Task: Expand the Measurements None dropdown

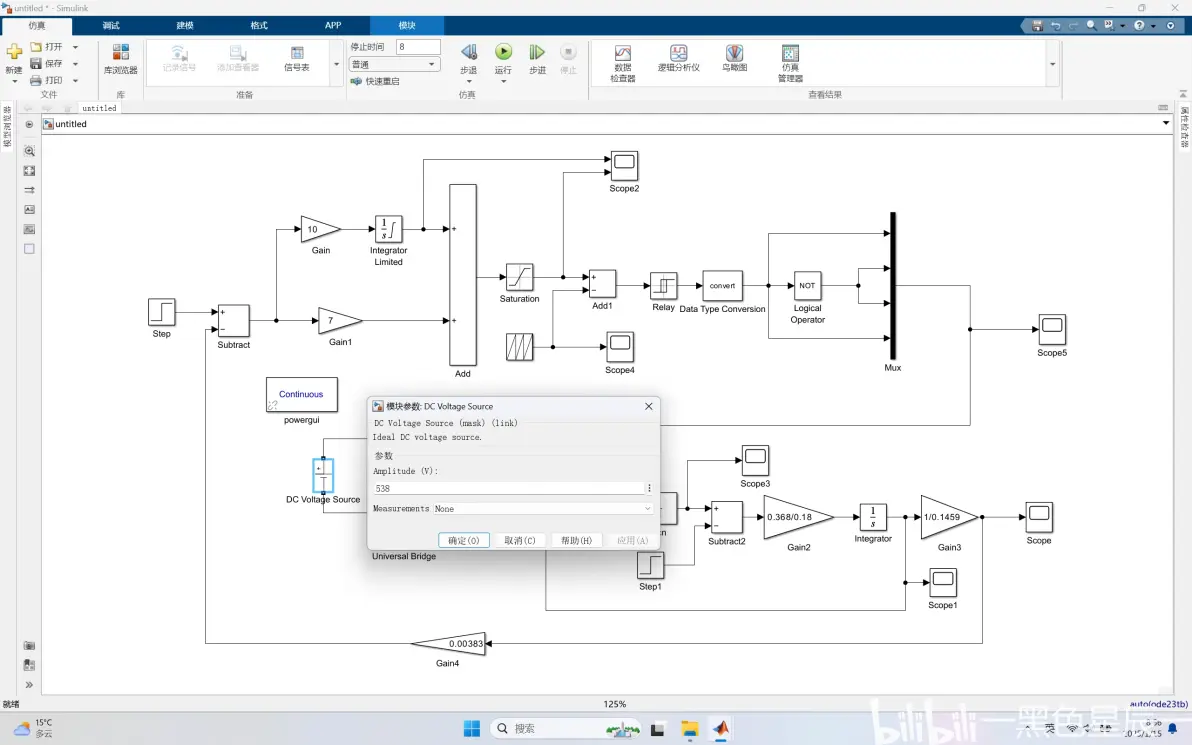Action: (543, 509)
